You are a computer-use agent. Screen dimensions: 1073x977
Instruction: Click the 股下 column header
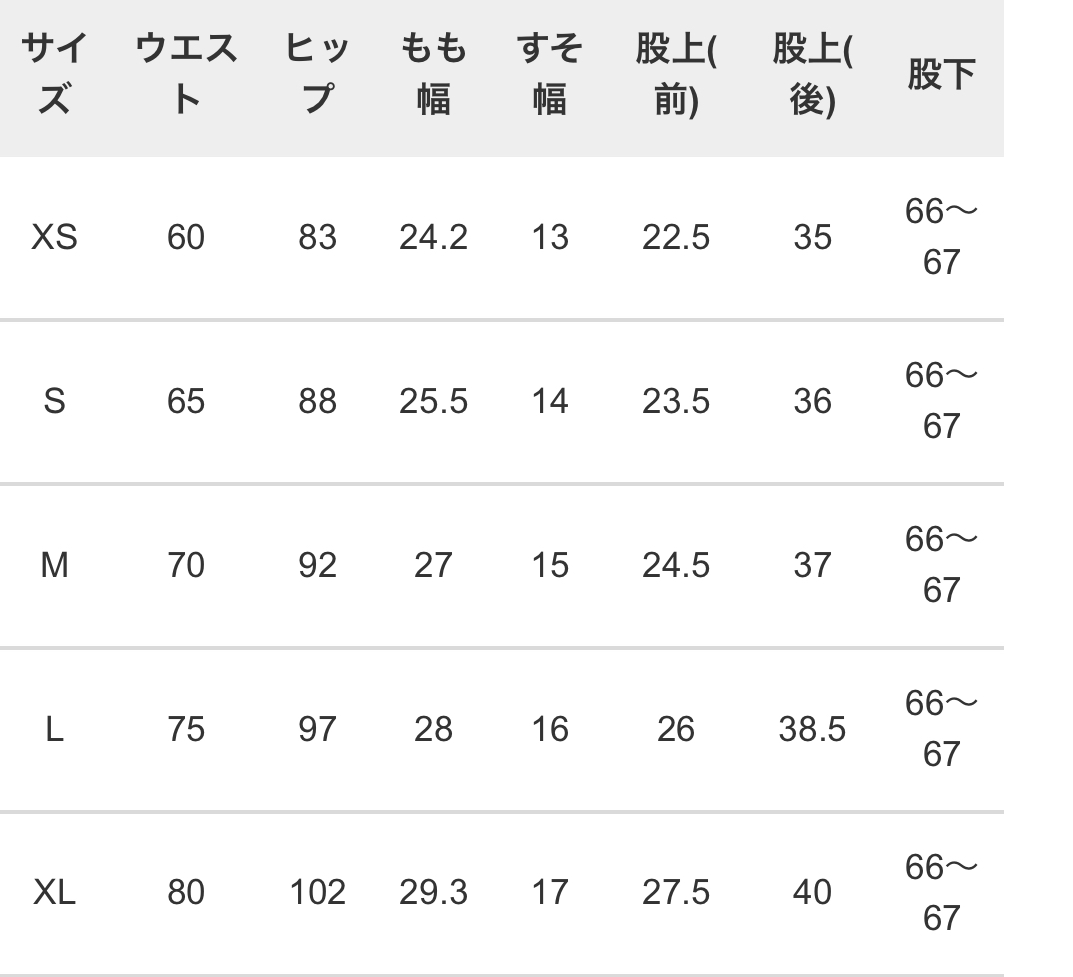click(x=942, y=74)
